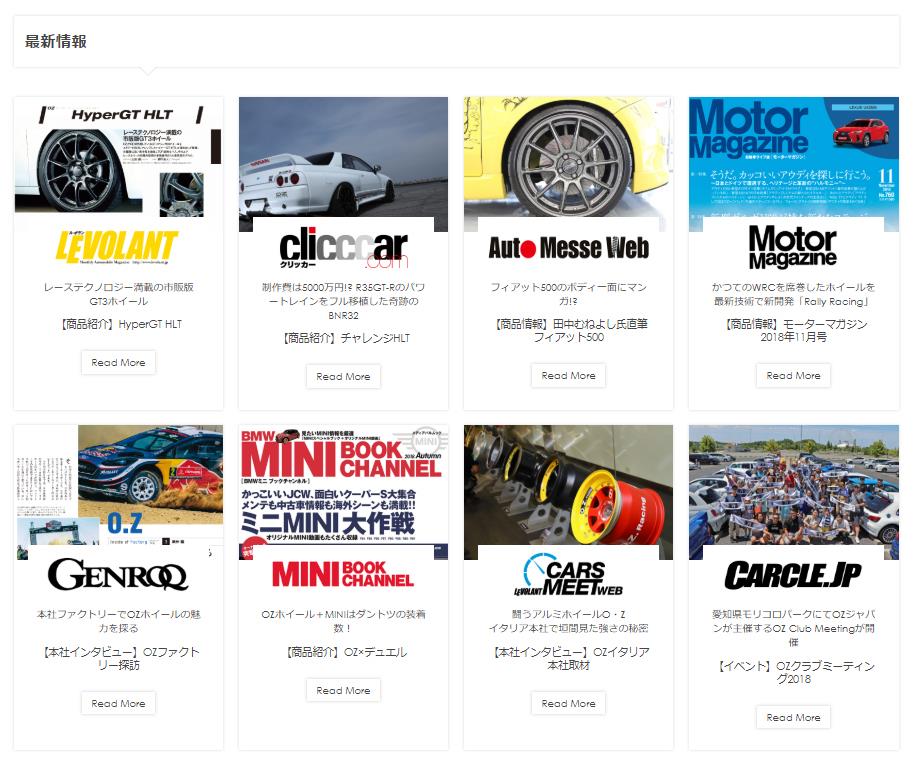
Task: Click the clicccar.com logo
Action: pos(343,247)
